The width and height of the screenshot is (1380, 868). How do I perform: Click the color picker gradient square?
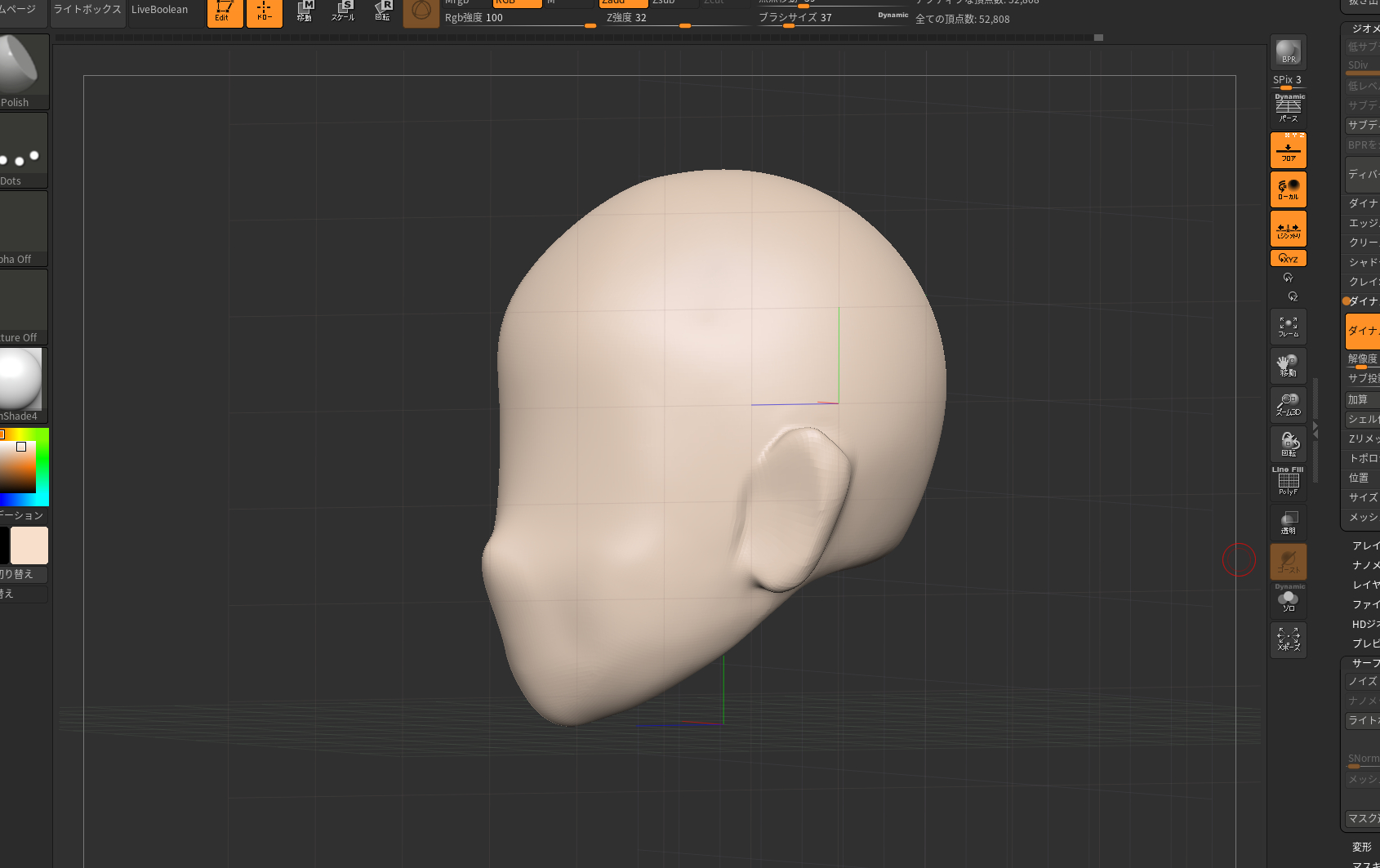(18, 466)
